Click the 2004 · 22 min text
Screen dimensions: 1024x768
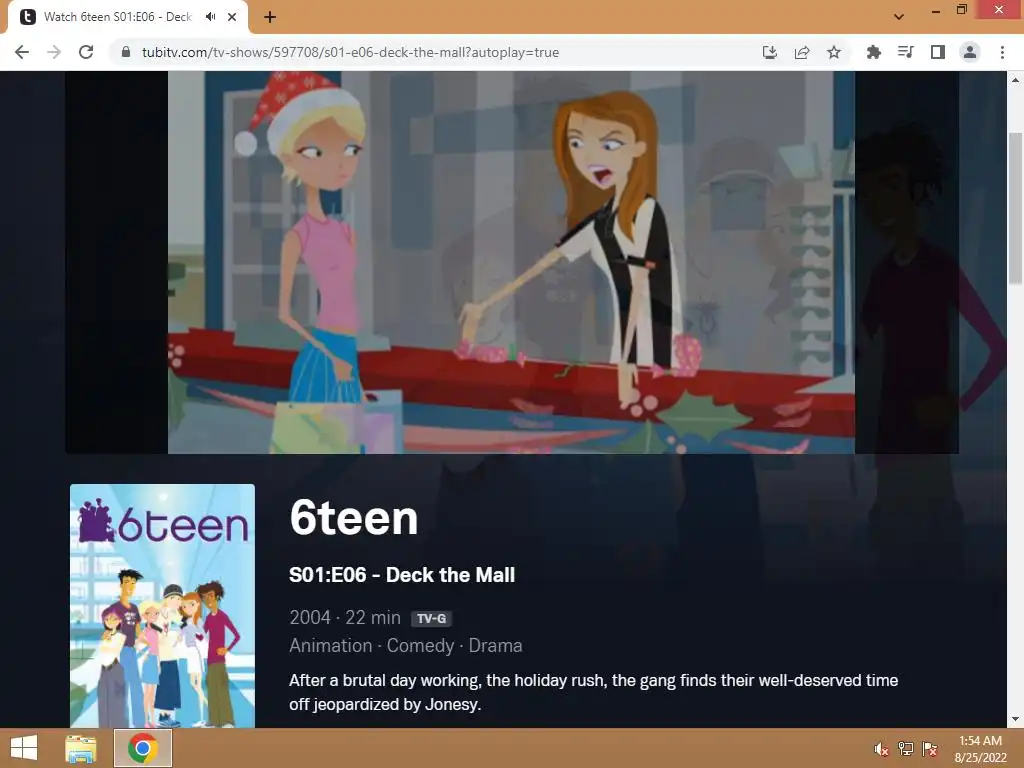click(x=345, y=617)
